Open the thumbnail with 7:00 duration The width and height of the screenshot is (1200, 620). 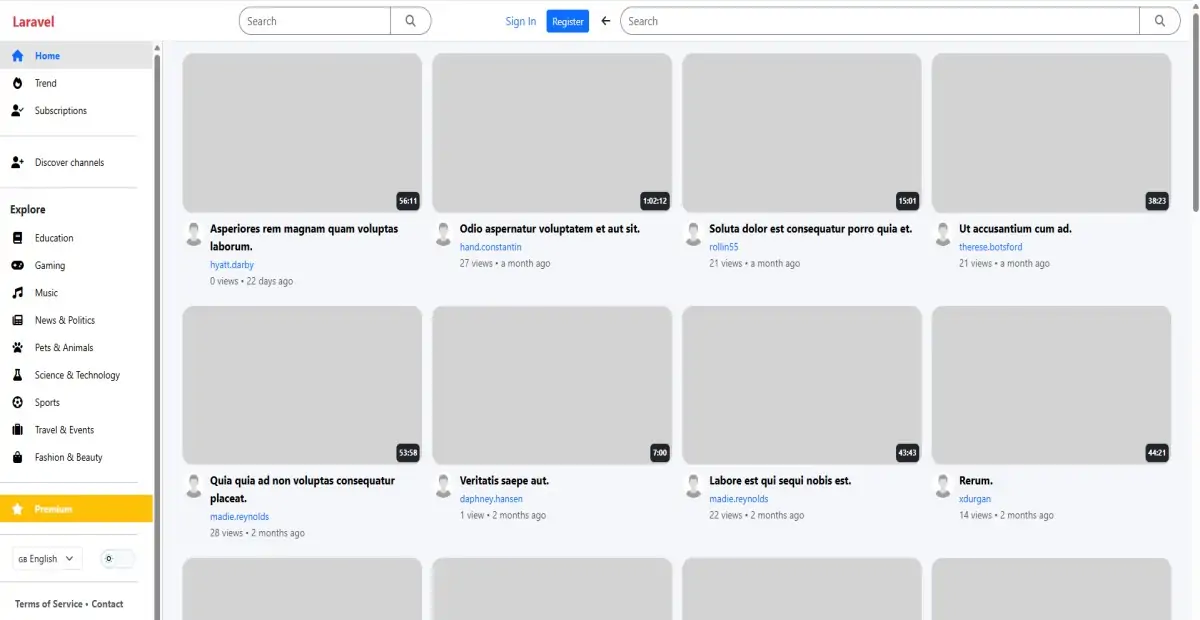tap(552, 385)
